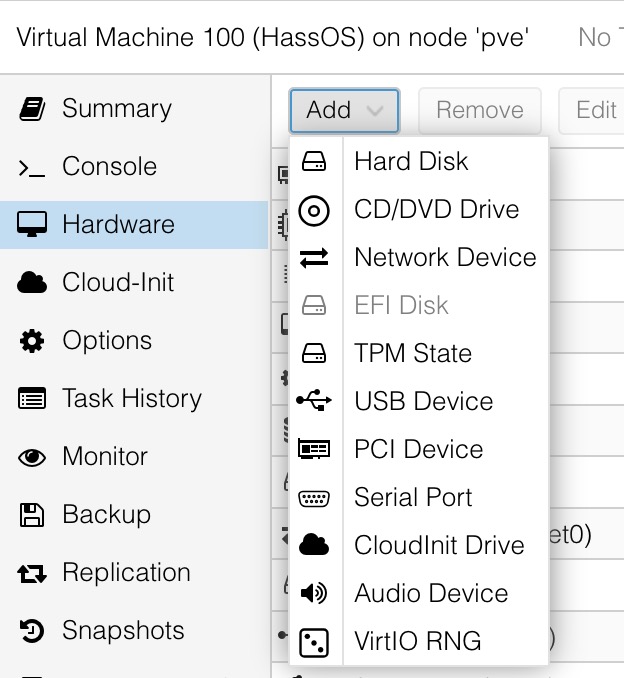Click the Task History list icon

point(32,398)
